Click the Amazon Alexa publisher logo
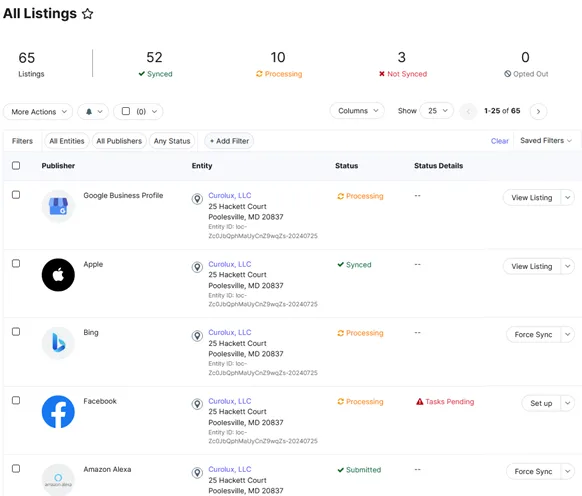The width and height of the screenshot is (582, 496). [58, 479]
